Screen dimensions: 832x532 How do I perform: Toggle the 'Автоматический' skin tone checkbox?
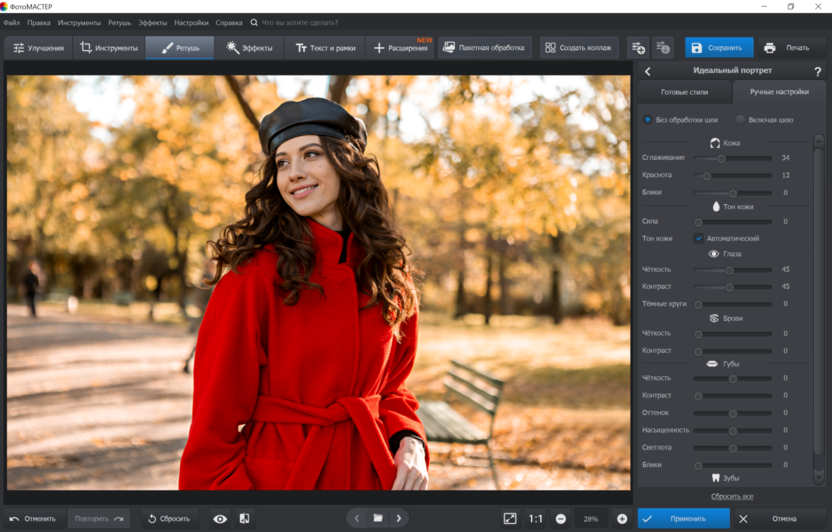[x=698, y=238]
